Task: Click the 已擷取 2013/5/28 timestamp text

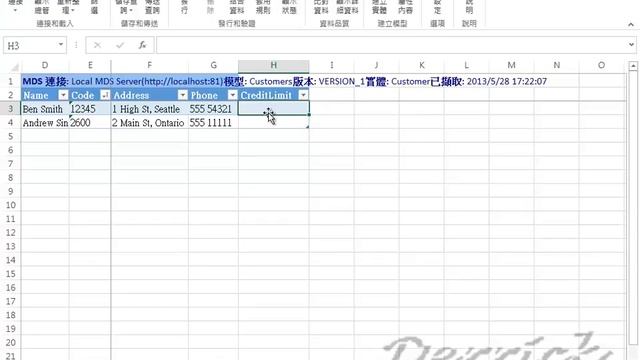Action: click(489, 81)
